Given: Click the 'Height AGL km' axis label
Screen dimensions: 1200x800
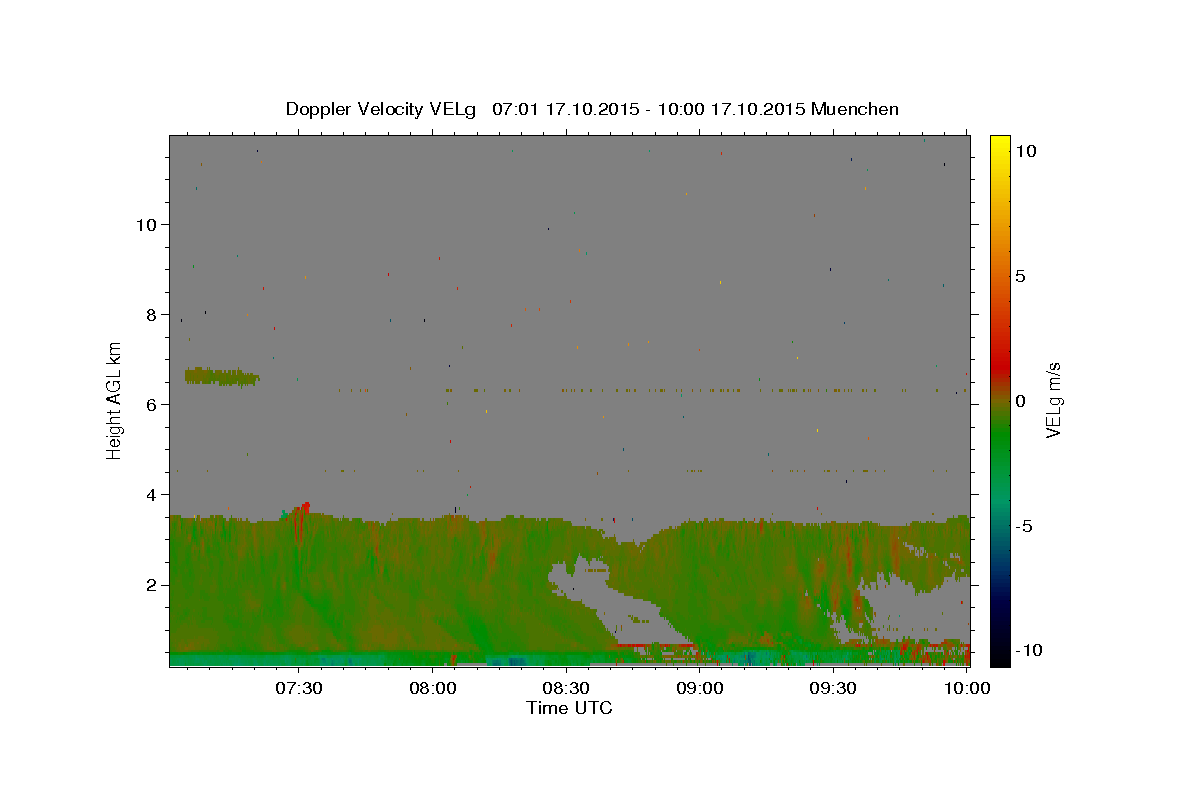Looking at the screenshot, I should pyautogui.click(x=115, y=401).
